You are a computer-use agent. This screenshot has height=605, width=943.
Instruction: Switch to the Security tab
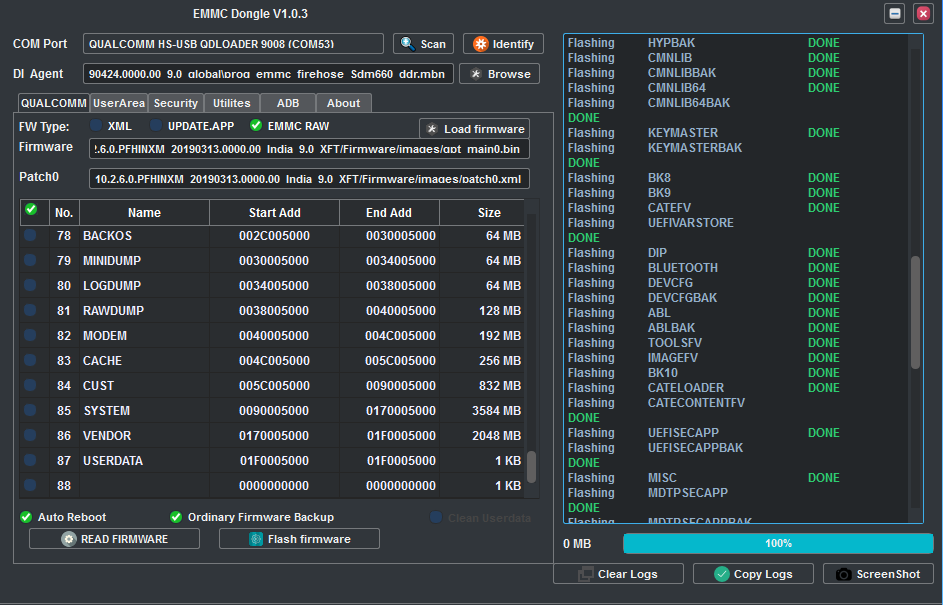176,103
